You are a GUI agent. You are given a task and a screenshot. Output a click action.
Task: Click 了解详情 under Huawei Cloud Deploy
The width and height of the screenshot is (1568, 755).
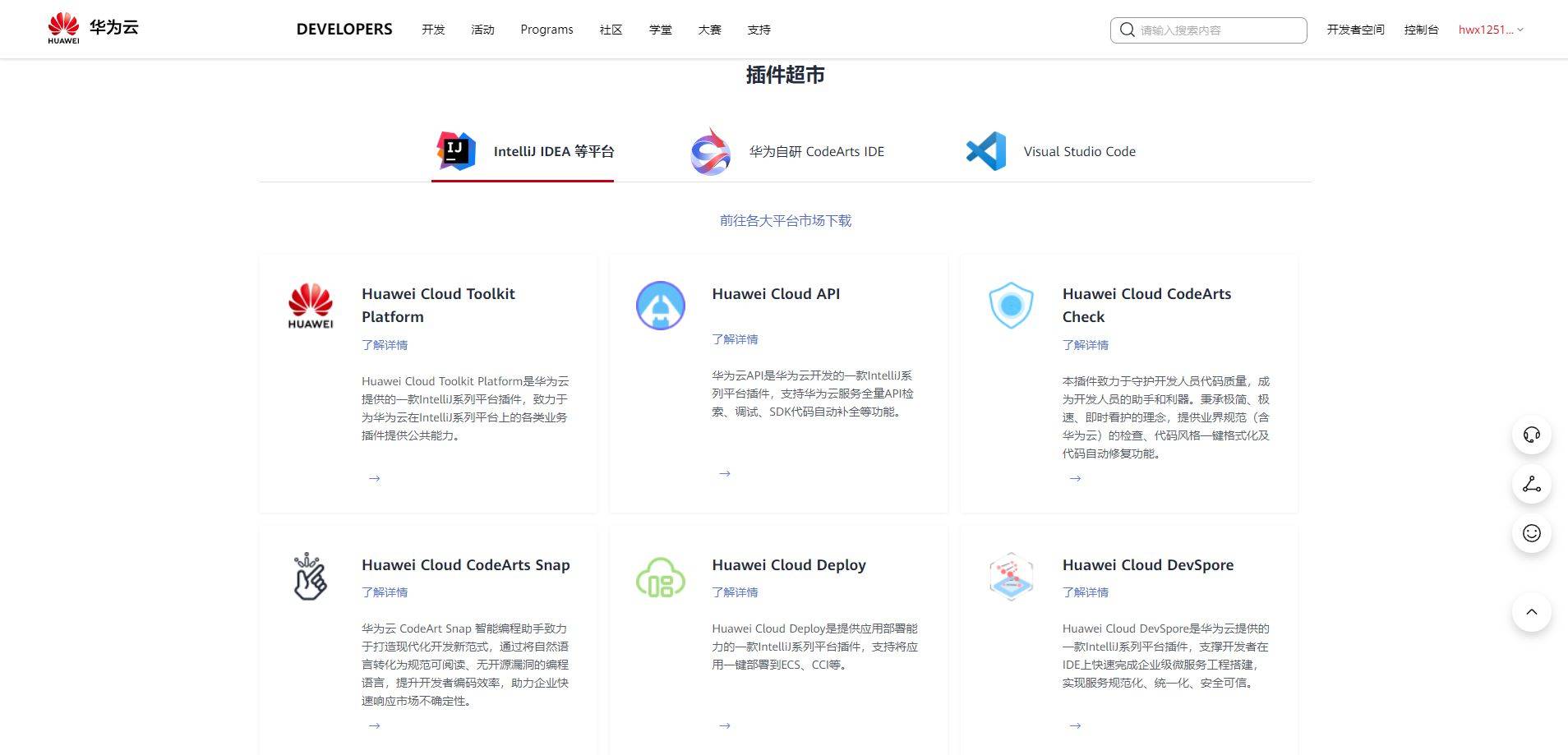tap(735, 592)
